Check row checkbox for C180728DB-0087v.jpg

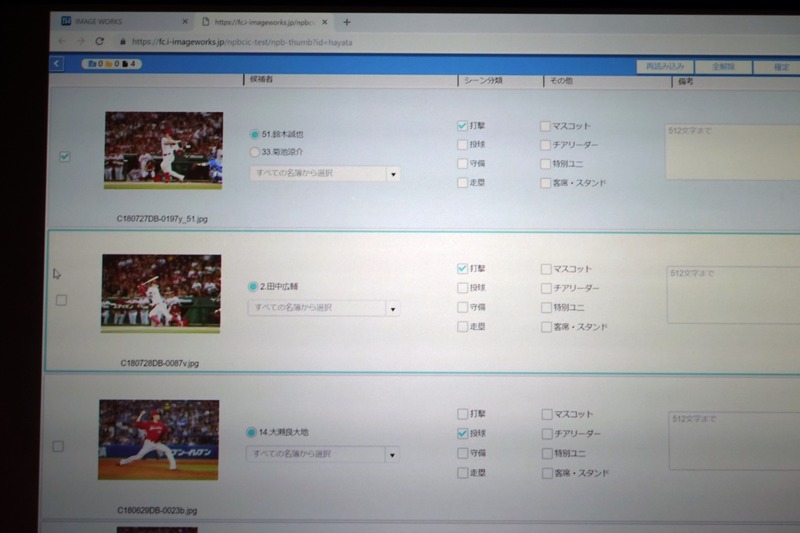pos(61,300)
